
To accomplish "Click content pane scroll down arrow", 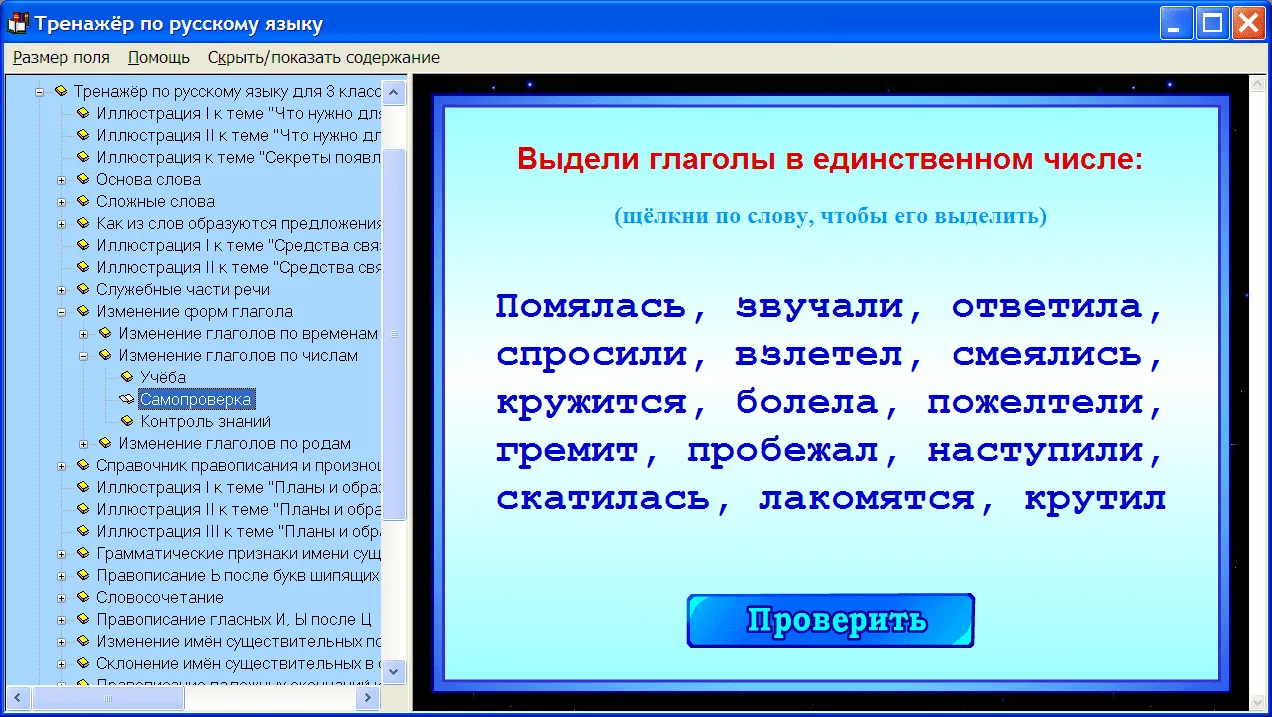I will [1256, 702].
